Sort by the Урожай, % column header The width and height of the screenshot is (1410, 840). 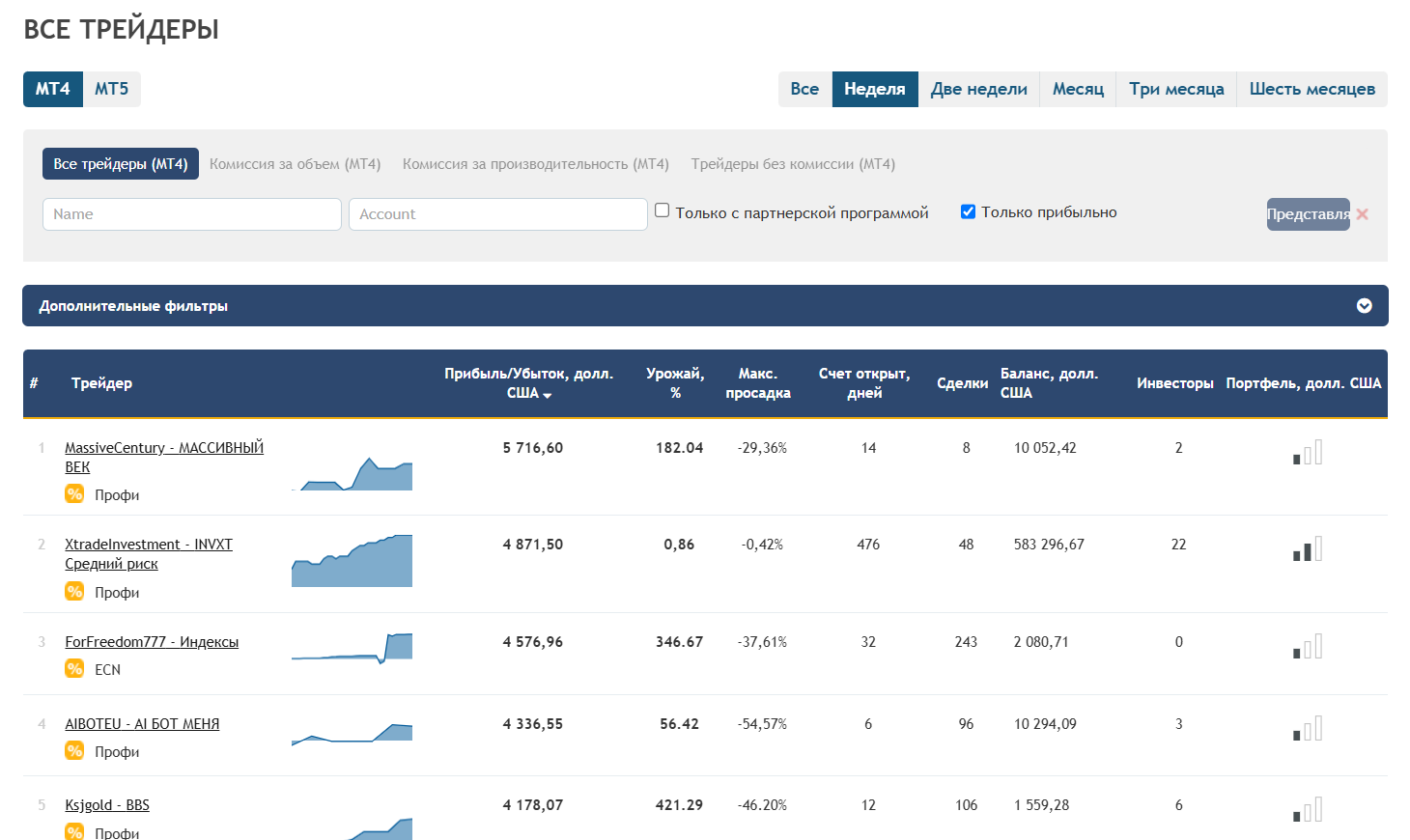675,383
